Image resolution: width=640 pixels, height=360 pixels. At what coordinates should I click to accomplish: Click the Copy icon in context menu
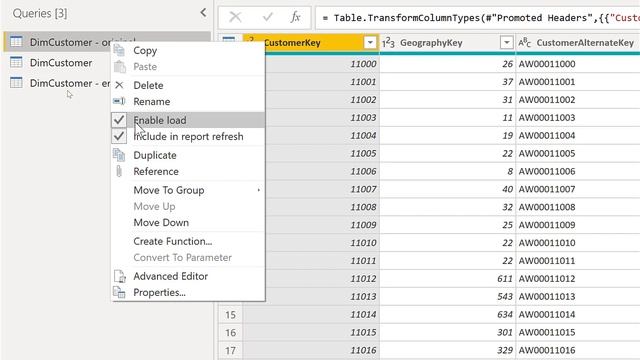coord(119,50)
